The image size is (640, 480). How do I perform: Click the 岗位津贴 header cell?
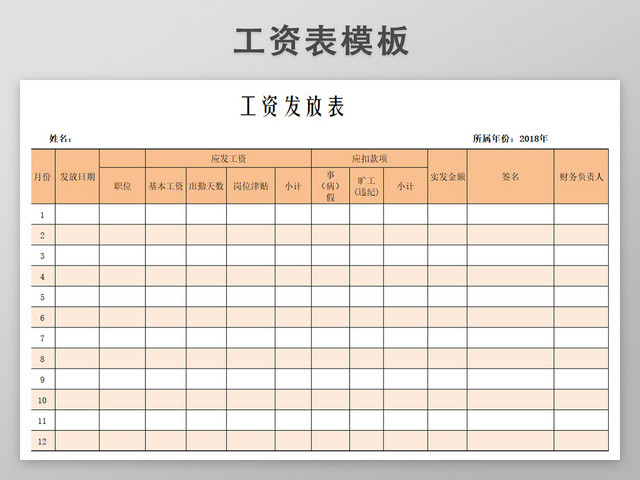point(251,186)
